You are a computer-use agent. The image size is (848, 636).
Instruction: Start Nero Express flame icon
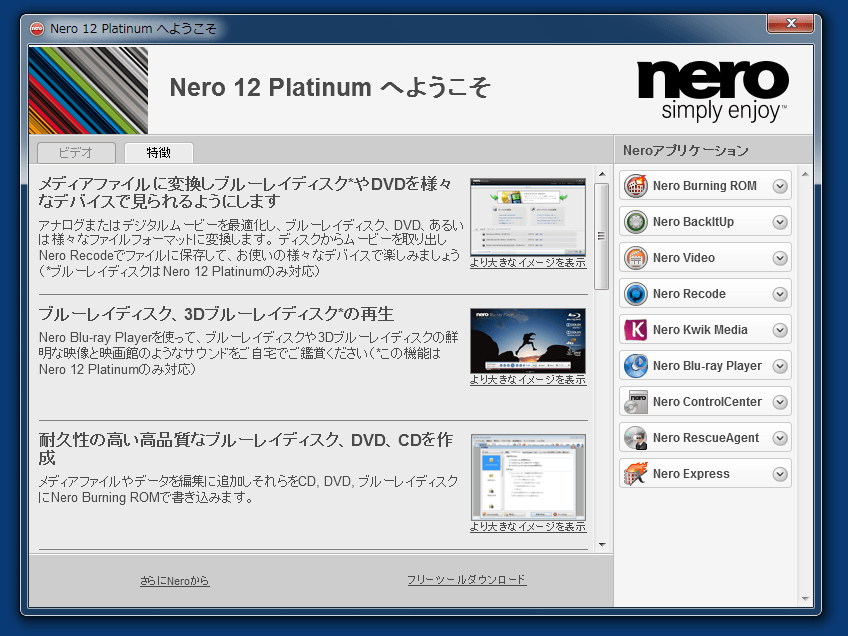coord(635,474)
